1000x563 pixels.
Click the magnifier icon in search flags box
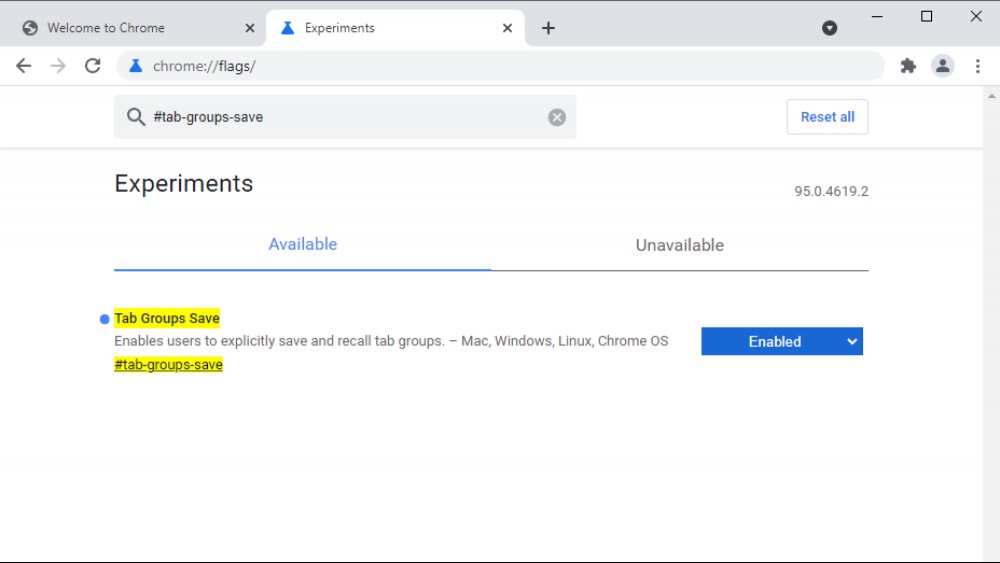click(x=135, y=117)
